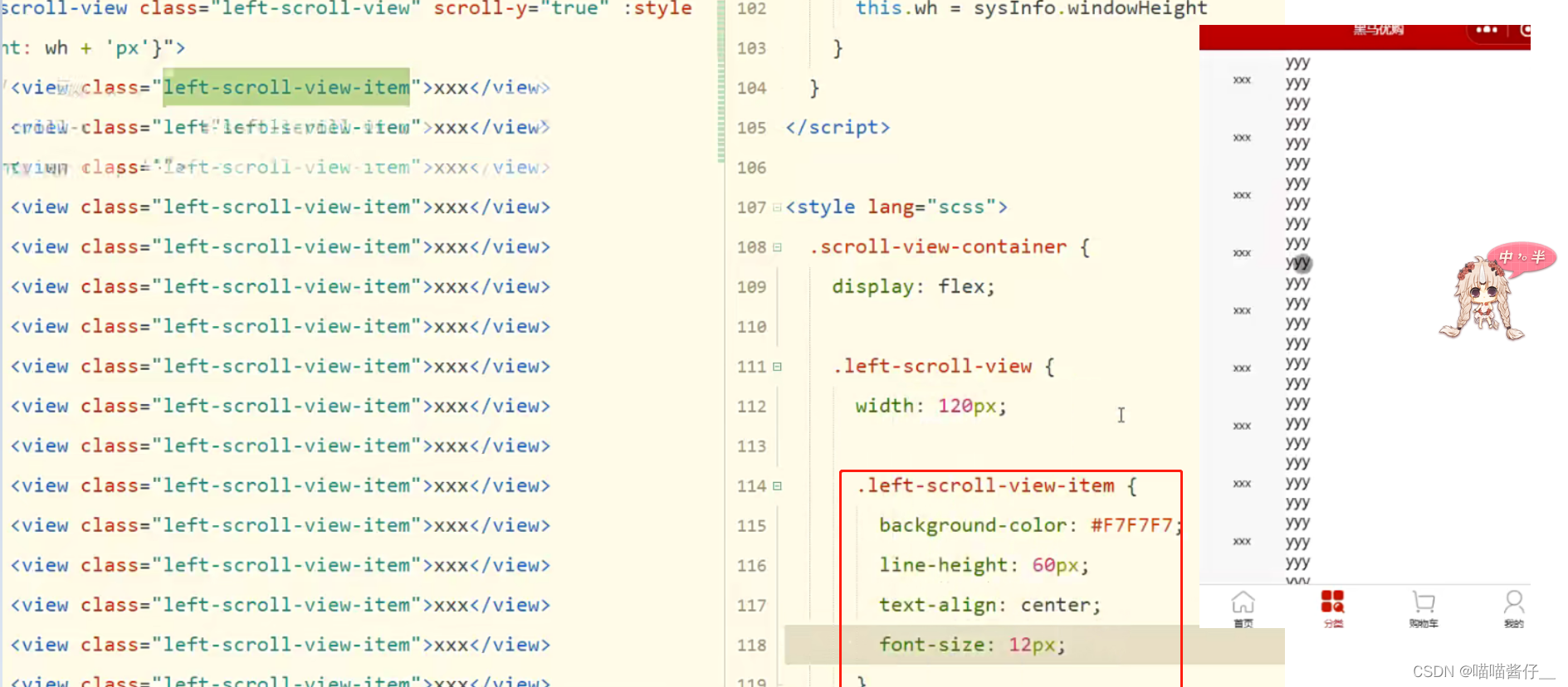The height and width of the screenshot is (687, 1568).
Task: Select the red 分类 category tab icon
Action: pyautogui.click(x=1332, y=602)
